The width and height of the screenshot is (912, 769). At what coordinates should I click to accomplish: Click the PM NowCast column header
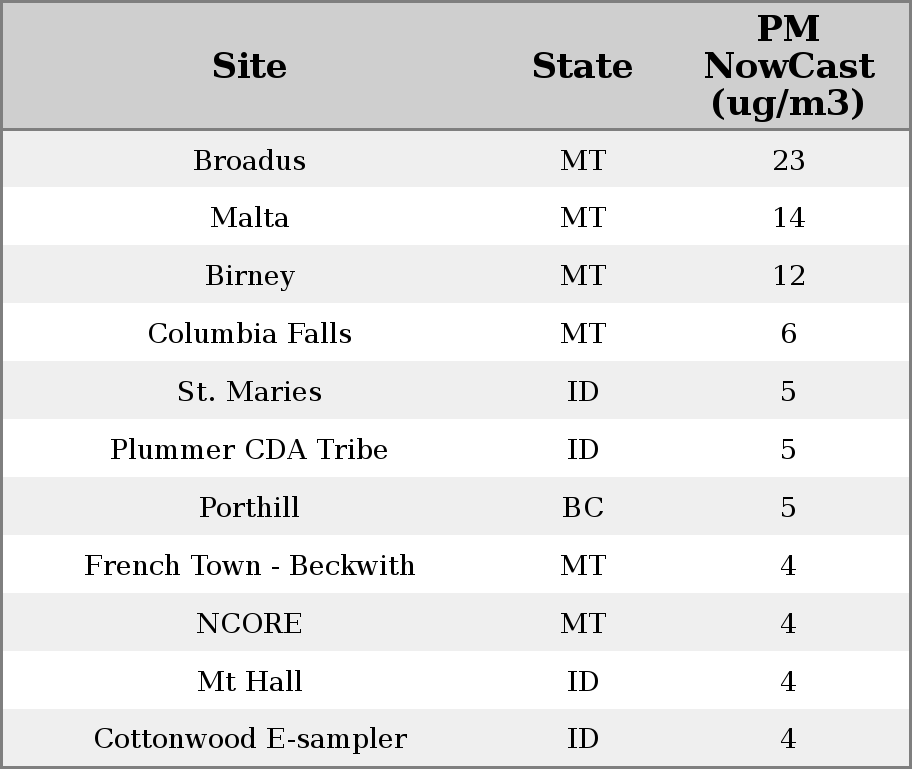(x=788, y=66)
